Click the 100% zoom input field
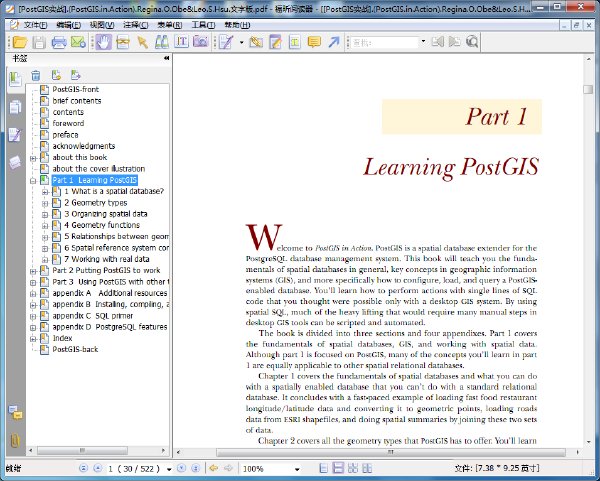Screen dimensions: 600x481 point(267,469)
